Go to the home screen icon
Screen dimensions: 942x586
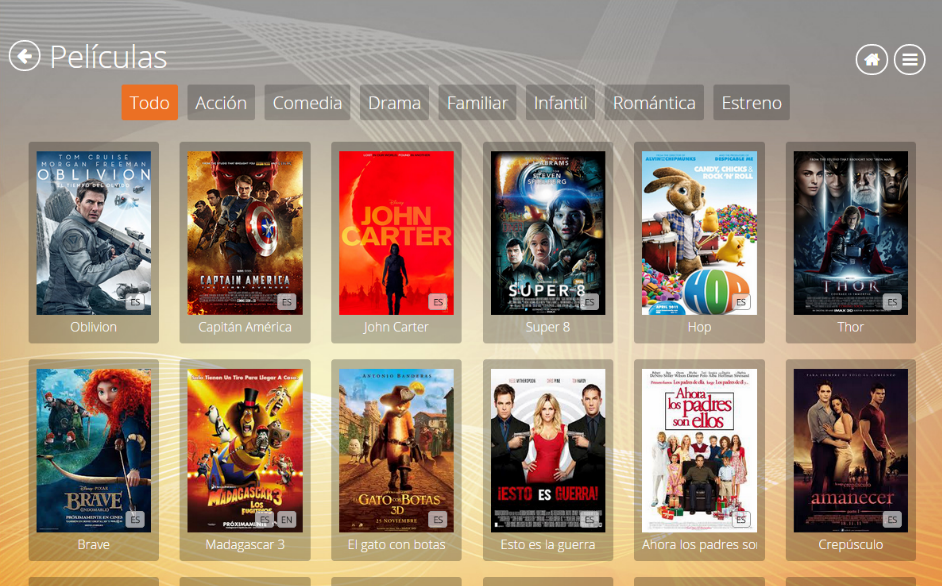pyautogui.click(x=871, y=60)
